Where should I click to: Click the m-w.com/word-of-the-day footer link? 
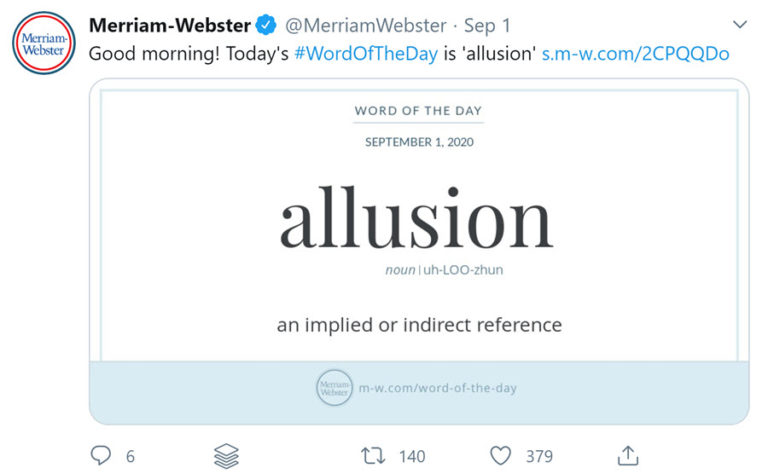point(437,387)
